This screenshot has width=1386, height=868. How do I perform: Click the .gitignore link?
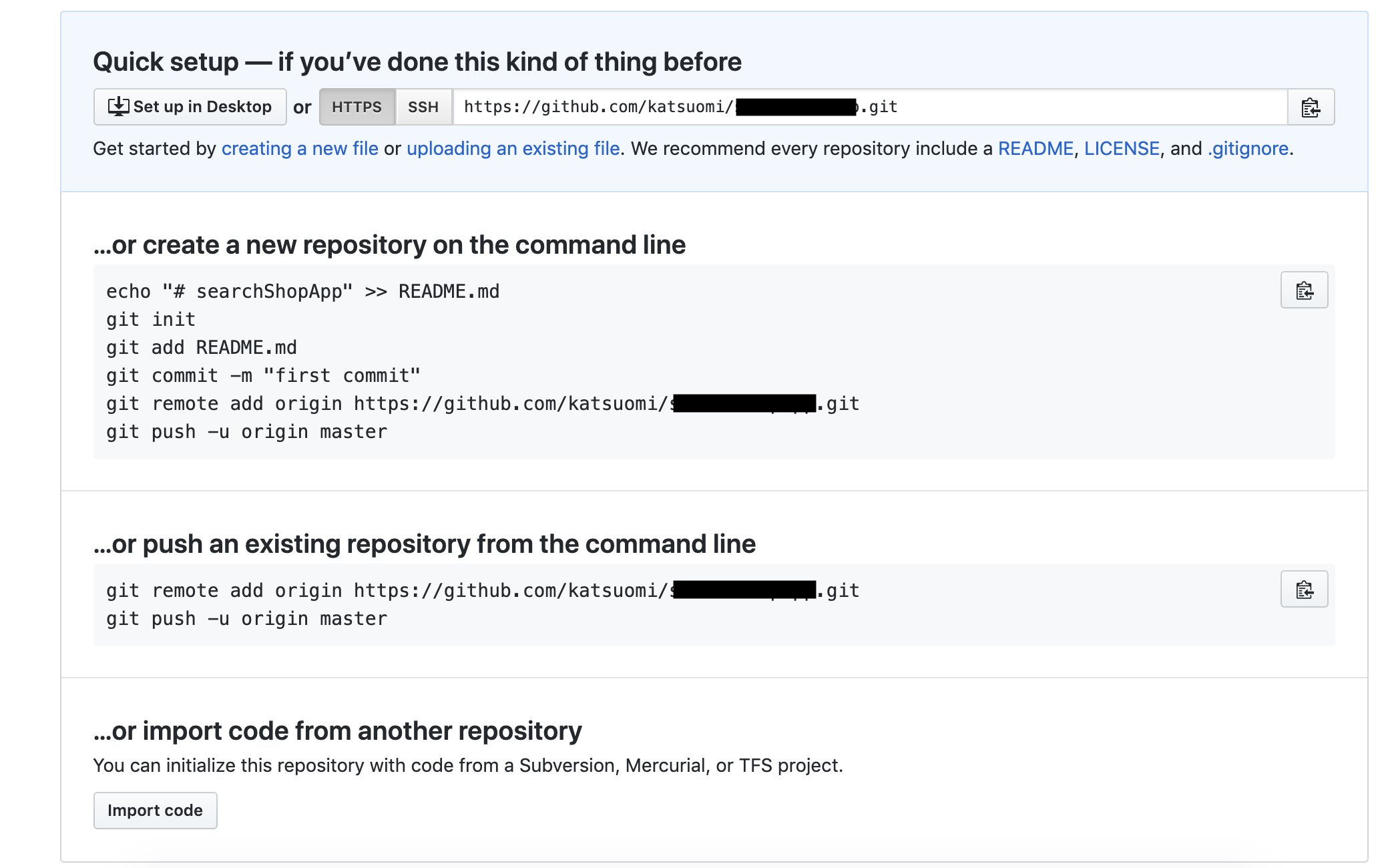click(x=1248, y=148)
